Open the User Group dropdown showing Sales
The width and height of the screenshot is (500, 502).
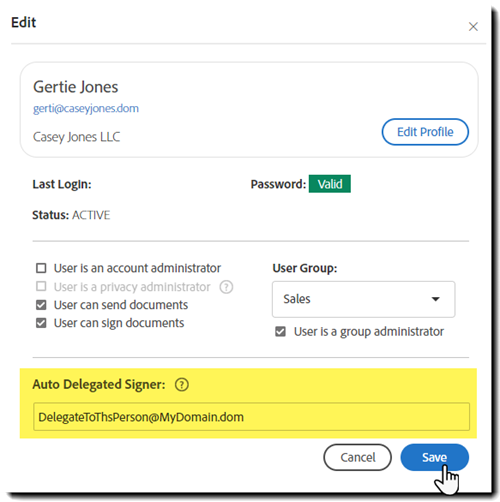(363, 299)
